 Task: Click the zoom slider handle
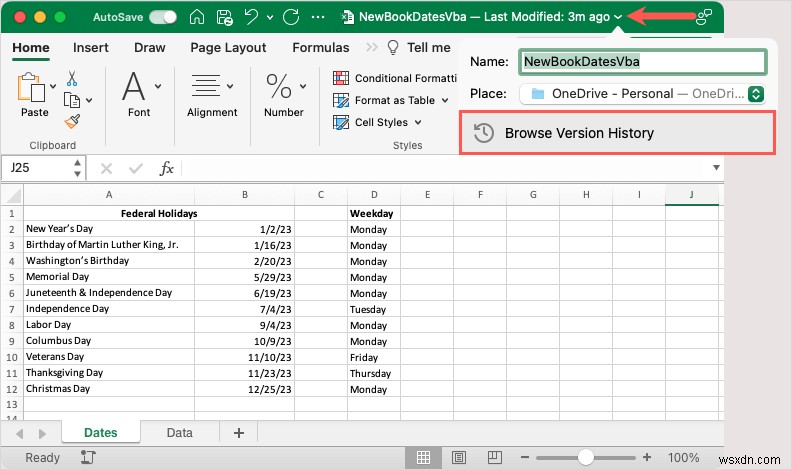585,457
